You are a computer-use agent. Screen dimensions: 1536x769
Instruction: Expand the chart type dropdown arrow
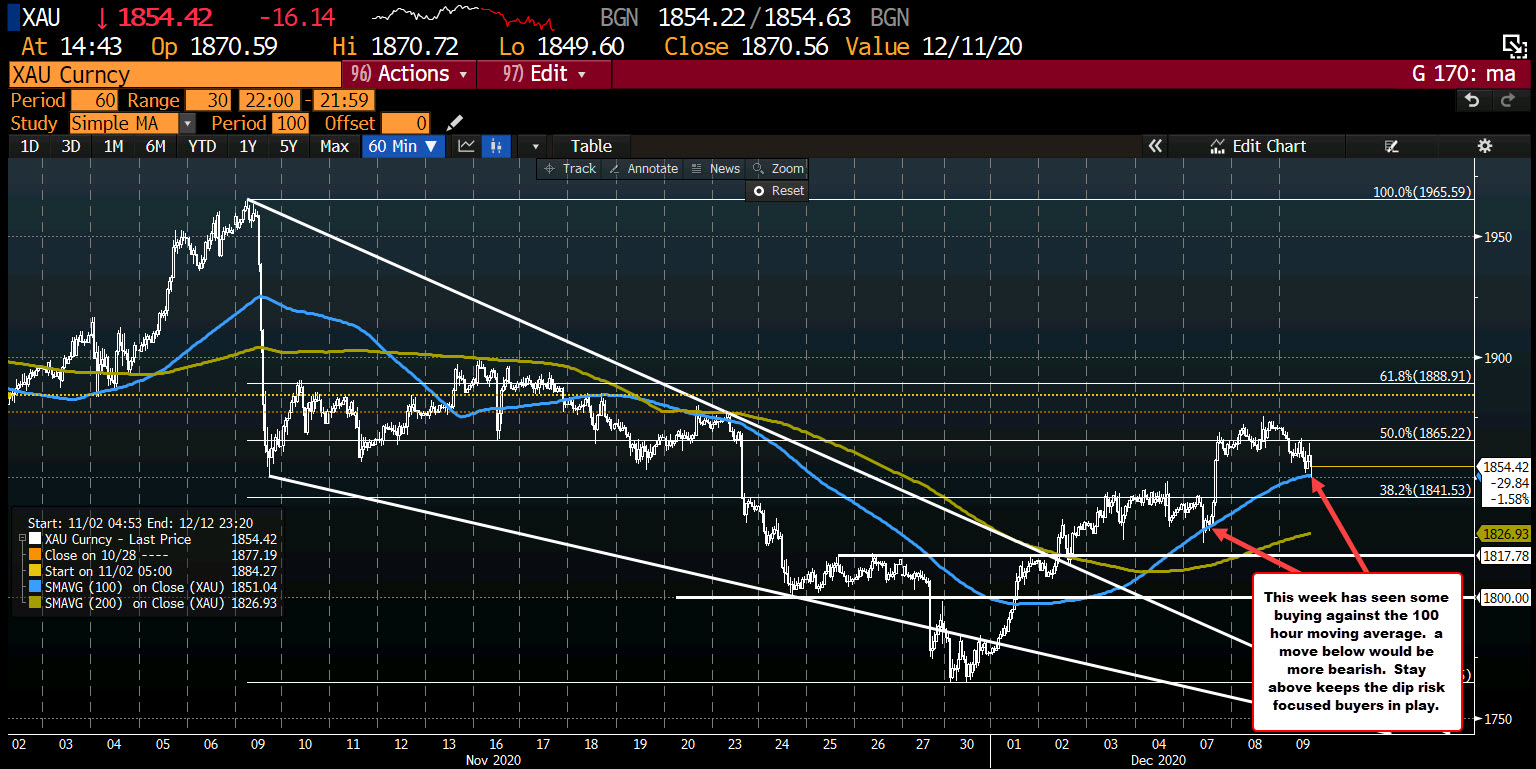535,146
